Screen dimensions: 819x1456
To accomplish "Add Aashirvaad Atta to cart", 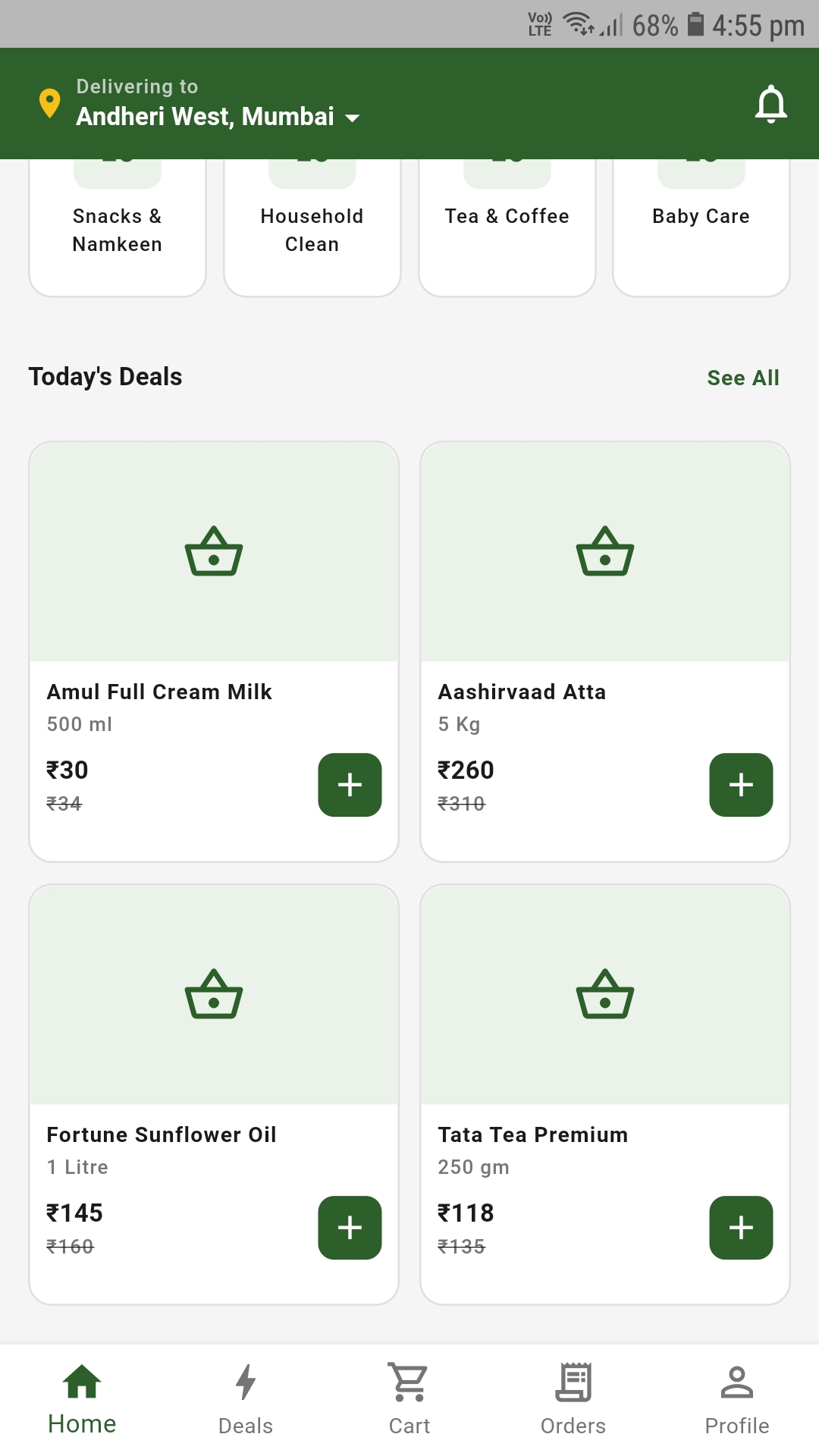I will pyautogui.click(x=741, y=785).
